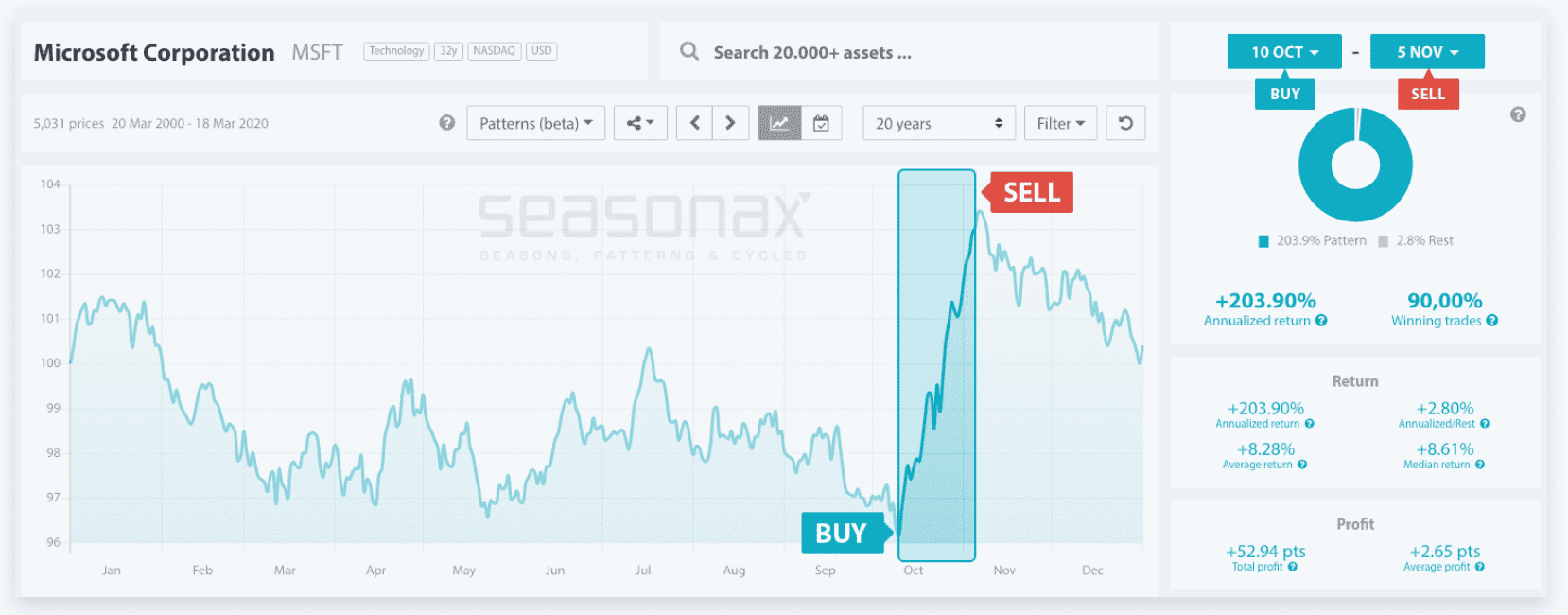Expand the 5 NOV end date dropdown
The width and height of the screenshot is (1568, 615).
click(x=1427, y=52)
